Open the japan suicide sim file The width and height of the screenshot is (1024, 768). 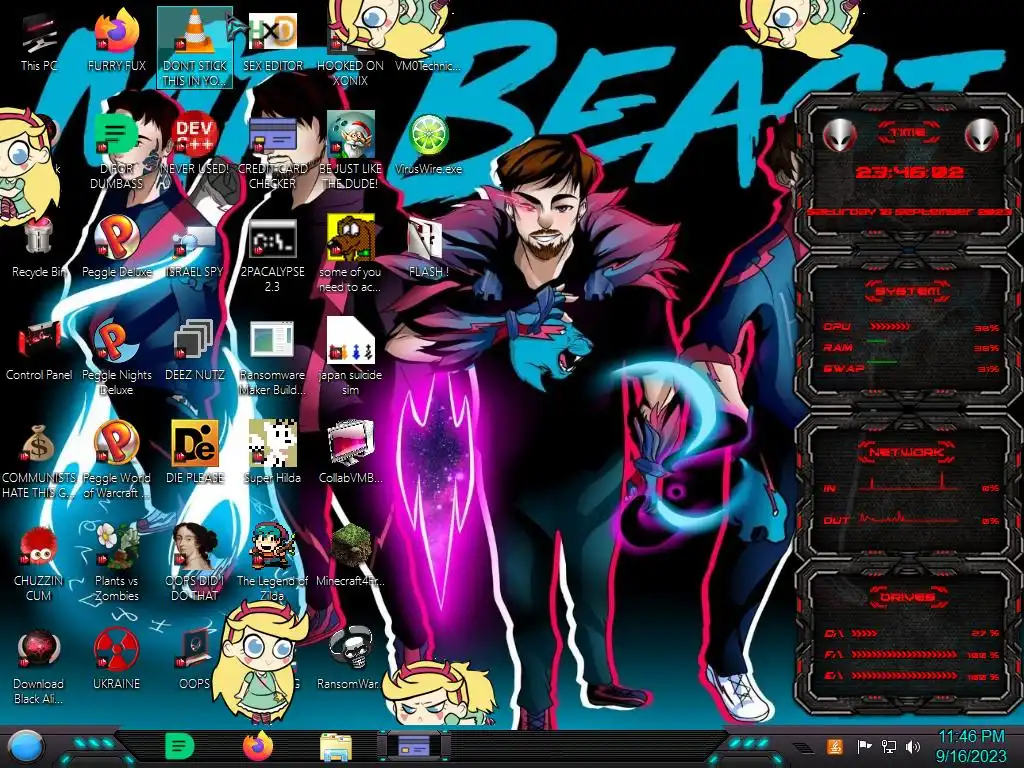click(x=350, y=358)
